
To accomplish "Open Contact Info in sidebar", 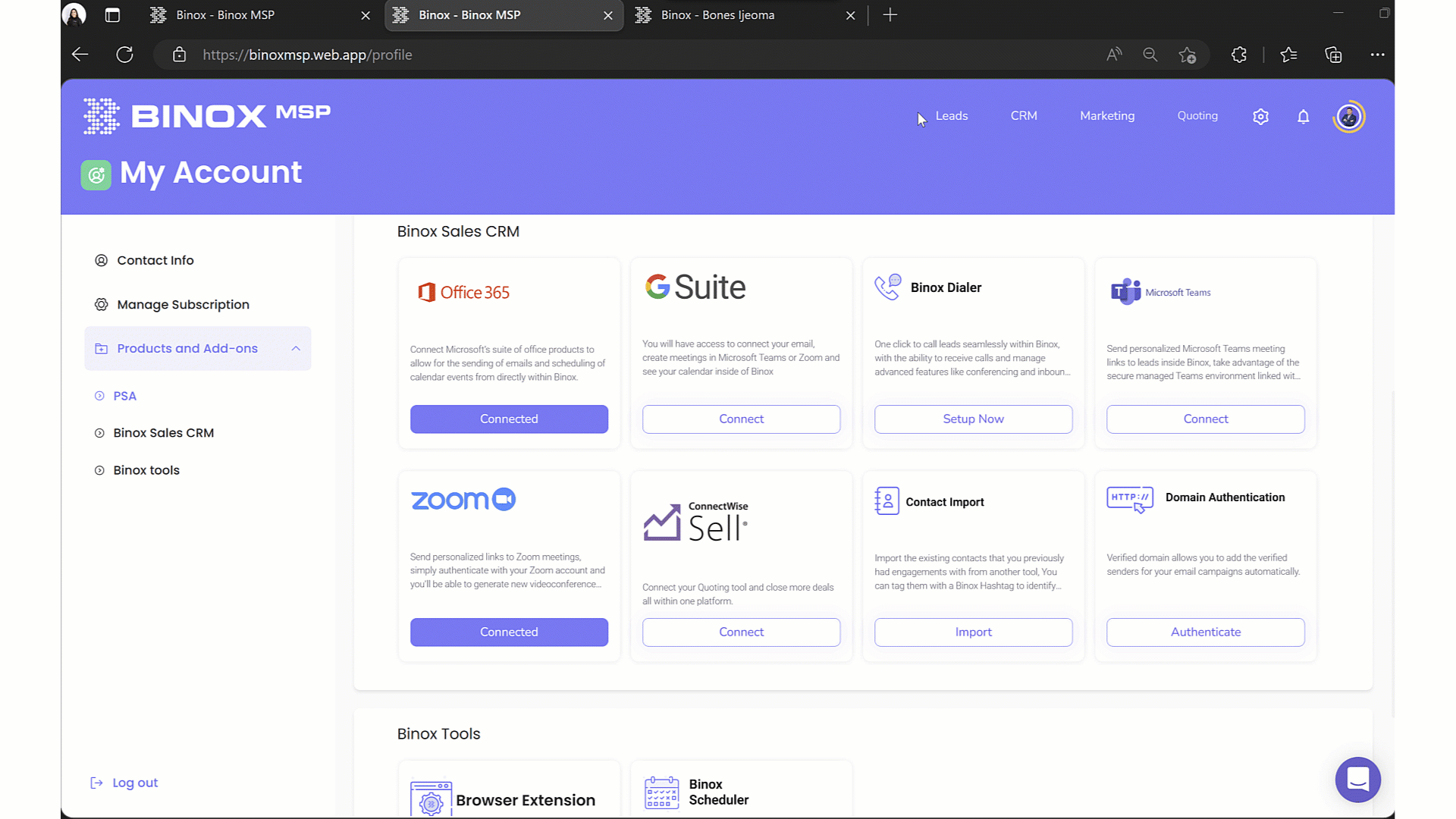I will tap(155, 260).
